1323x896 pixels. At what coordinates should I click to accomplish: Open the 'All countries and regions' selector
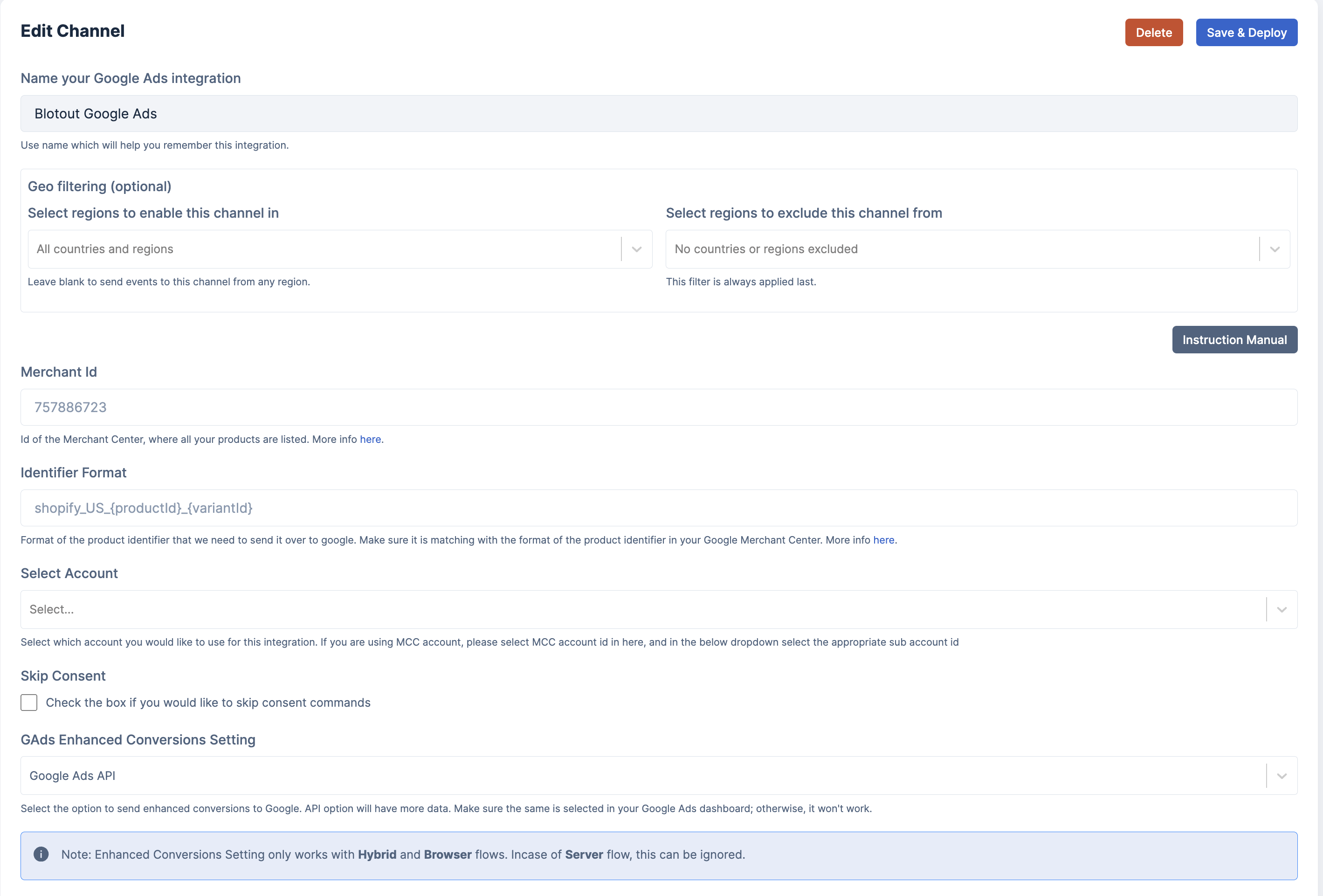(x=324, y=249)
